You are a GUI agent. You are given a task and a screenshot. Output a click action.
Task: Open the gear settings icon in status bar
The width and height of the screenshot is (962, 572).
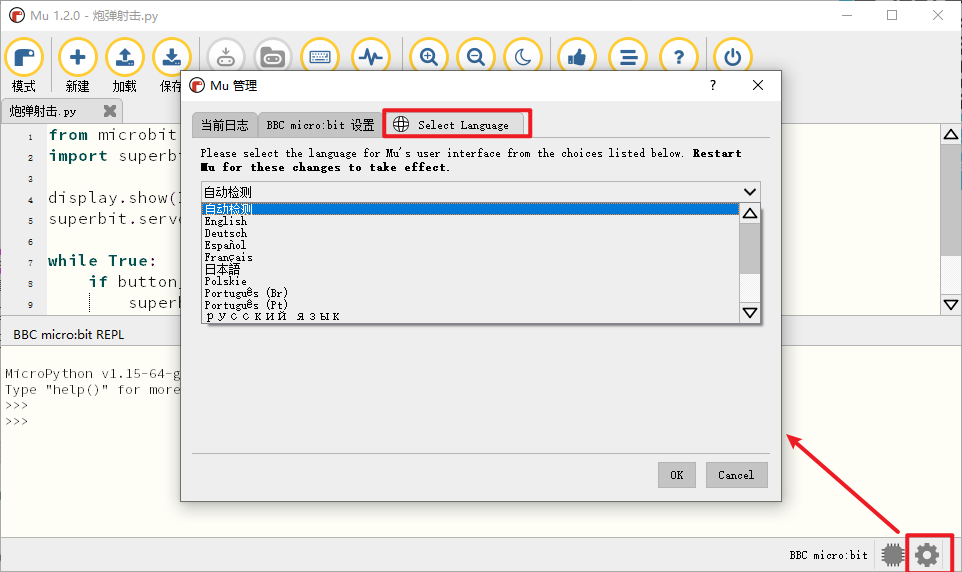(x=927, y=554)
